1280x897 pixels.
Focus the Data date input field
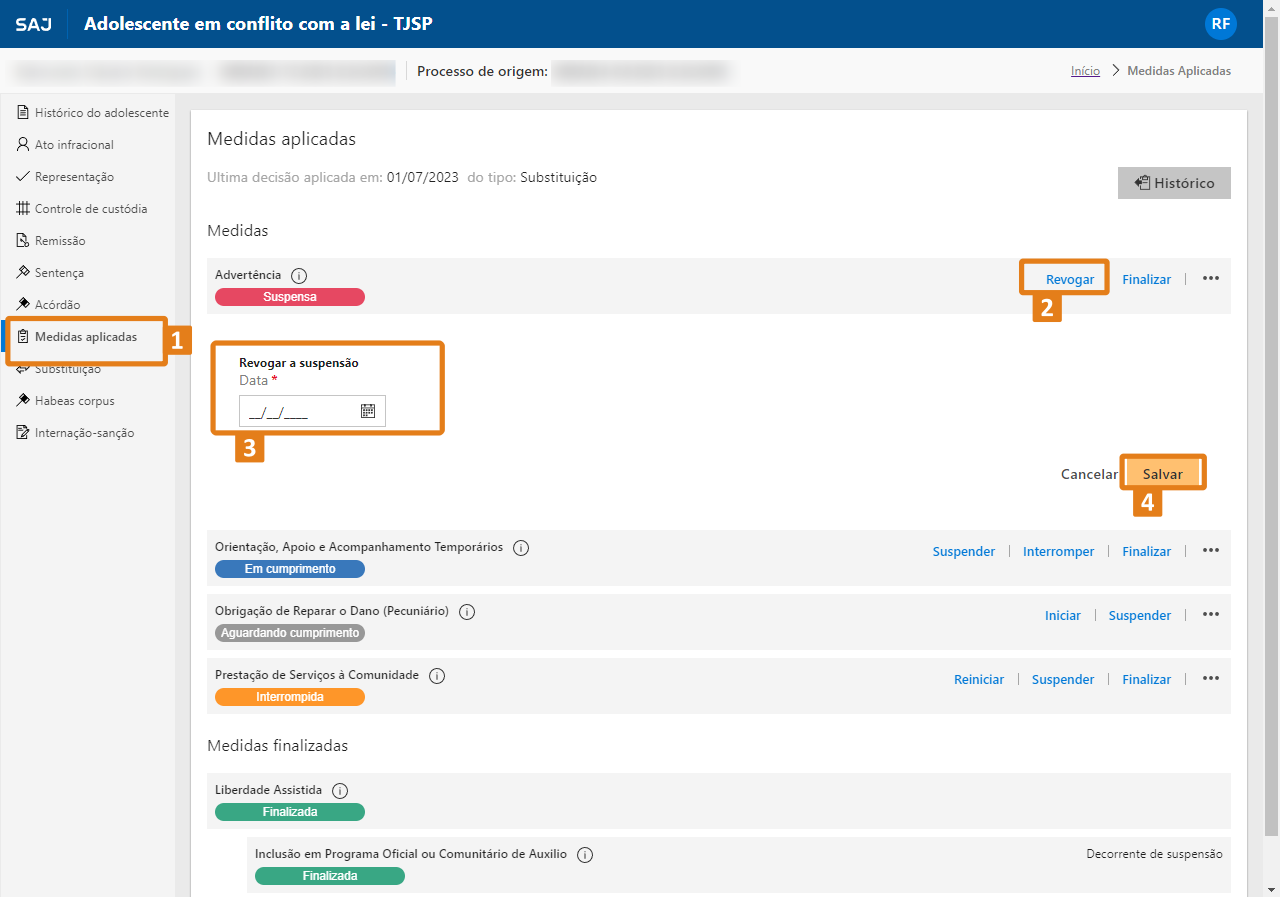pos(312,411)
